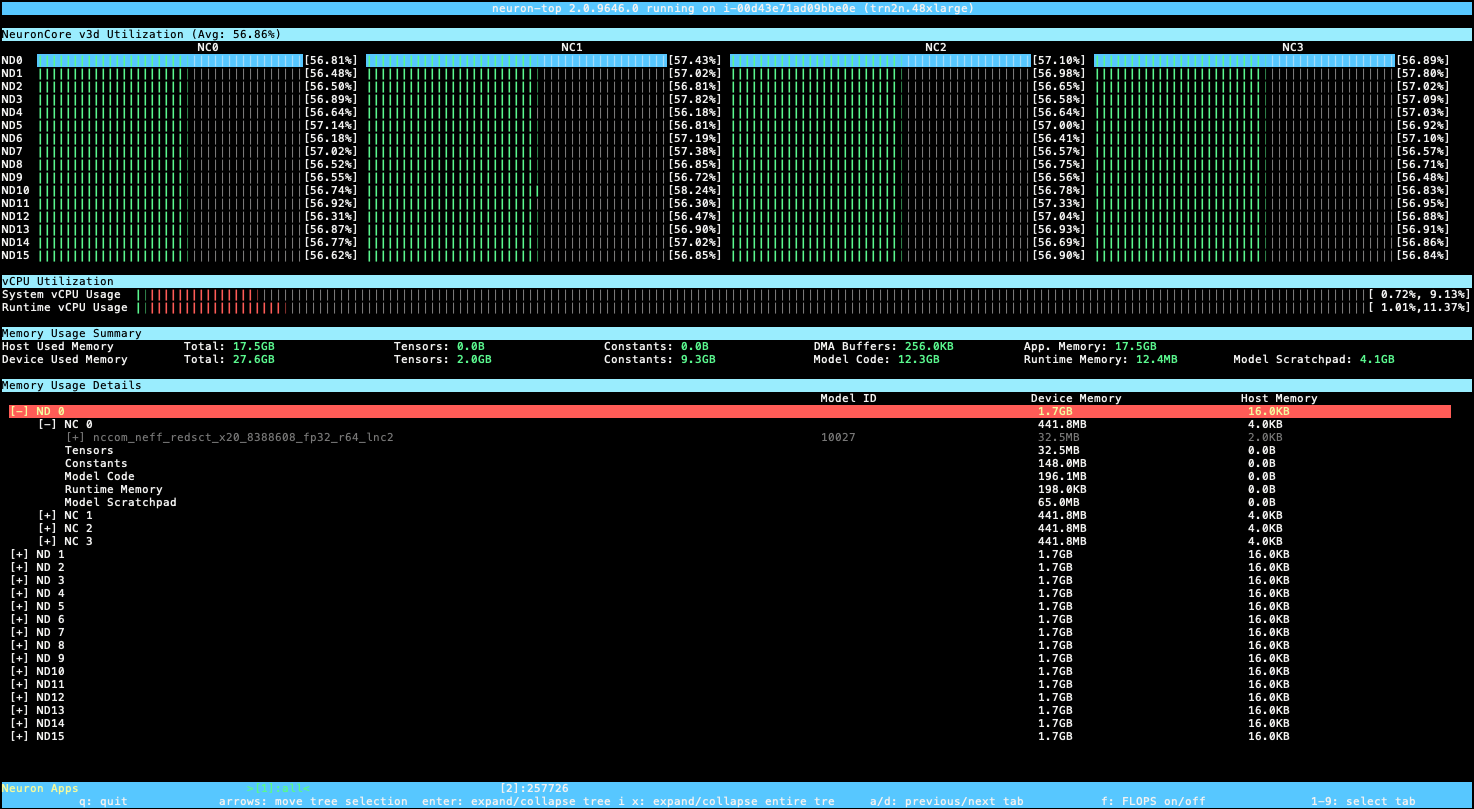Viewport: 1474px width, 809px height.
Task: Click the Model ID column header
Action: pyautogui.click(x=848, y=399)
